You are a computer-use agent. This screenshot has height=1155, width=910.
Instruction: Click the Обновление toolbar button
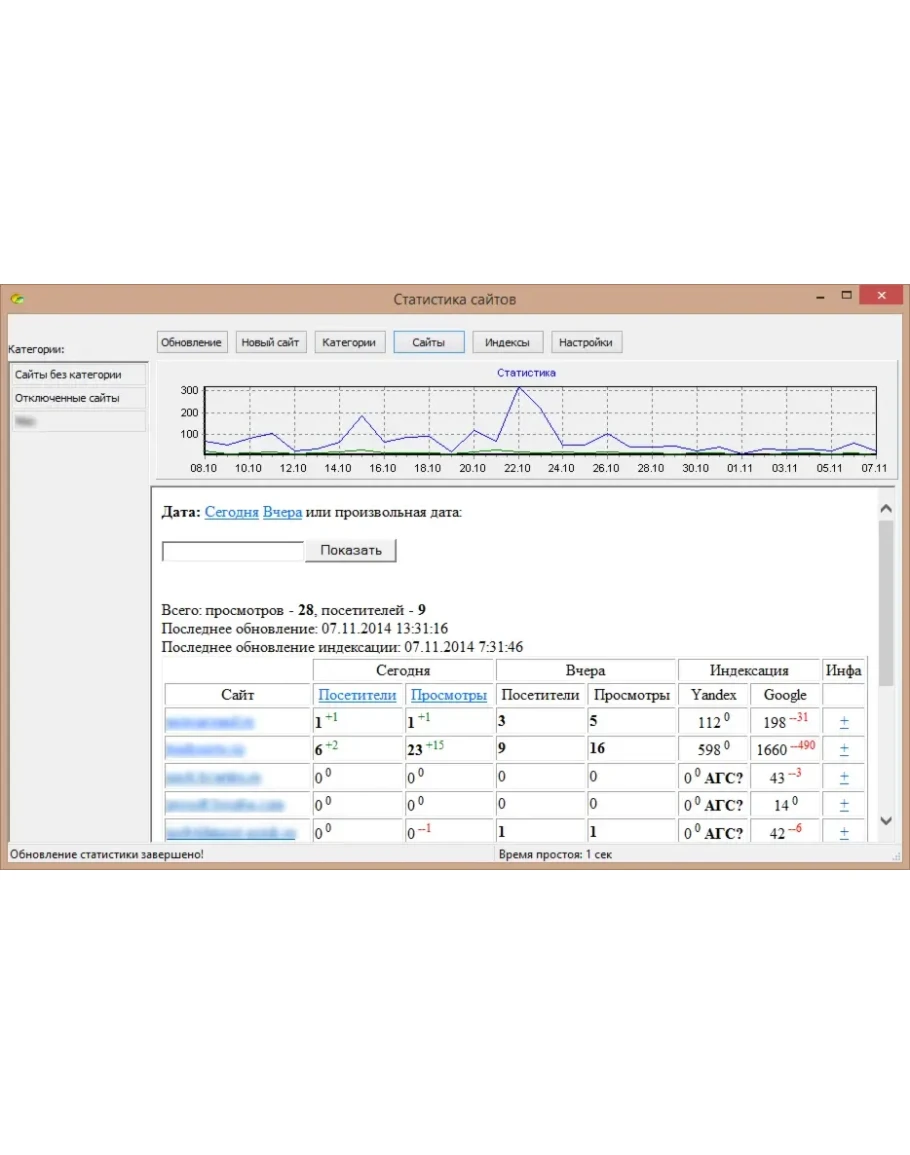coord(191,342)
